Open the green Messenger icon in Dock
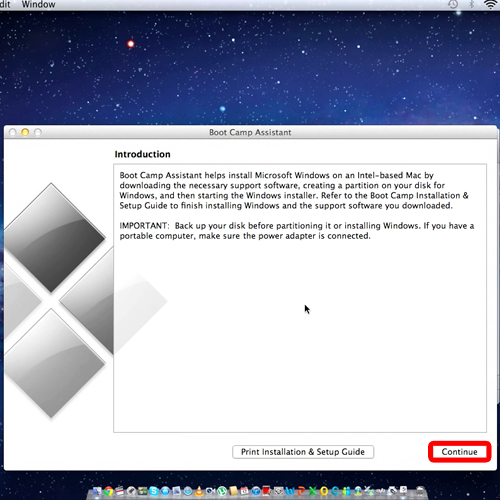 [346, 491]
